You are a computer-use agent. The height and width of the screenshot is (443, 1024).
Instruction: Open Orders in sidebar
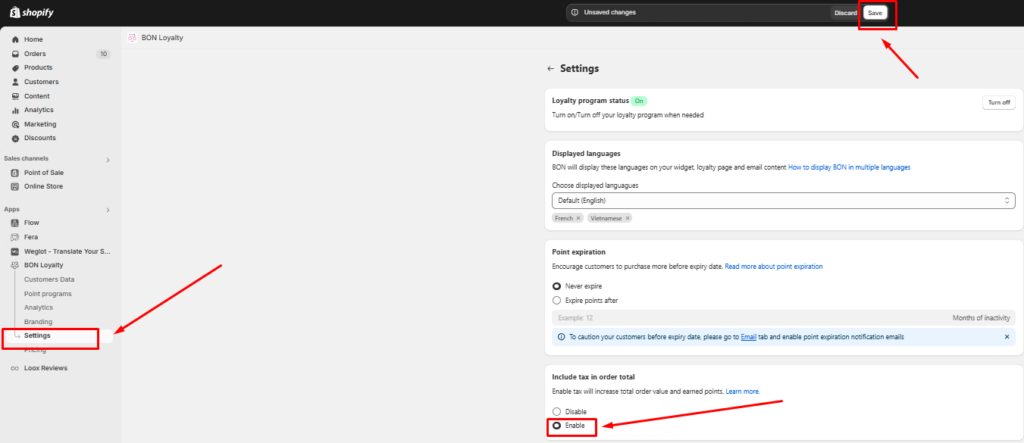[x=35, y=54]
